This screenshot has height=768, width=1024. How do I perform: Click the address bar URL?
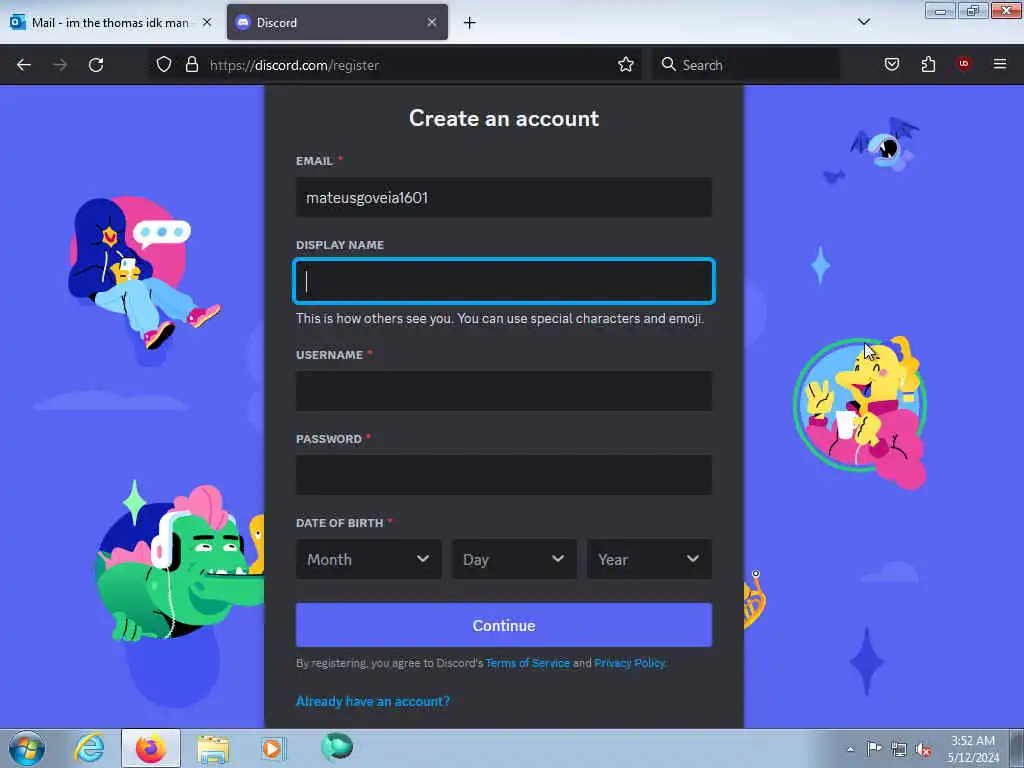pos(294,65)
